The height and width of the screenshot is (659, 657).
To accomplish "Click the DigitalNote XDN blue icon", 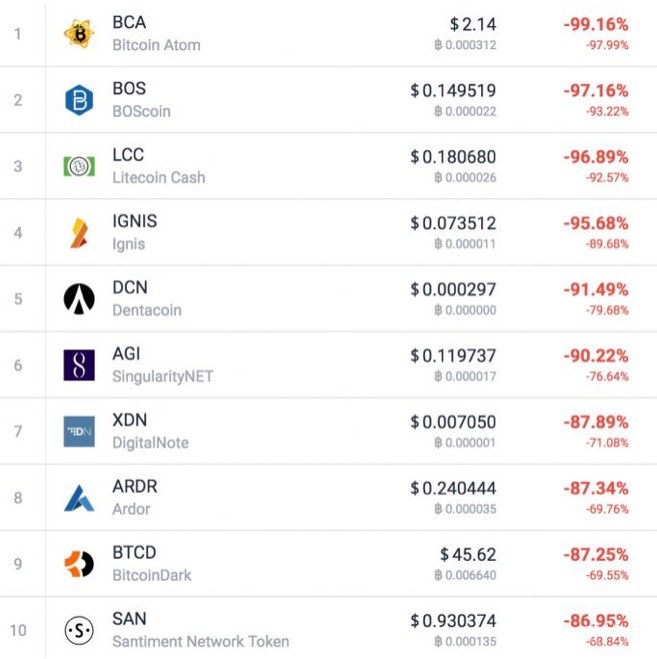I will 79,431.
